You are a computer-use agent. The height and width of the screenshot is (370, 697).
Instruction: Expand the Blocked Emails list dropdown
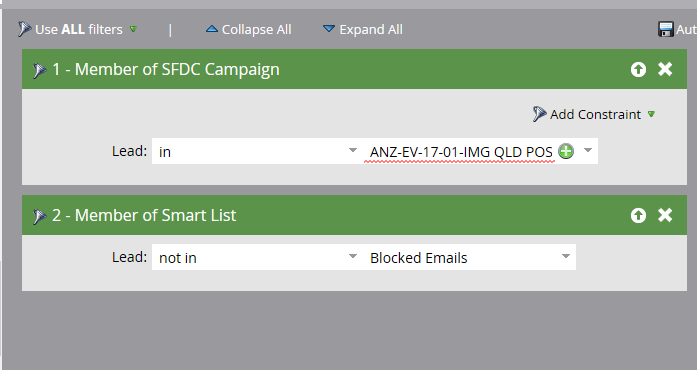(565, 256)
